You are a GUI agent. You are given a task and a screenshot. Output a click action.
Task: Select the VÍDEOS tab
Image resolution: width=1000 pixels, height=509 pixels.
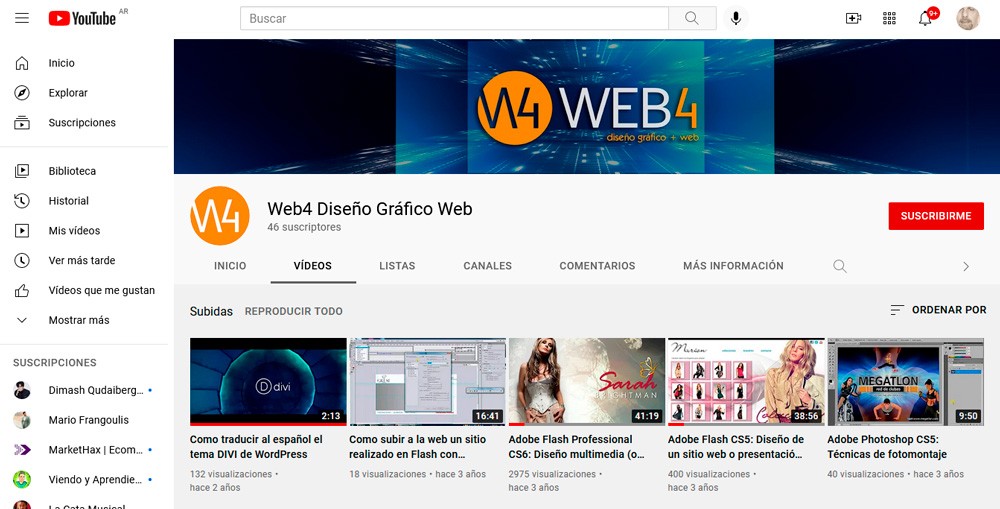(312, 266)
